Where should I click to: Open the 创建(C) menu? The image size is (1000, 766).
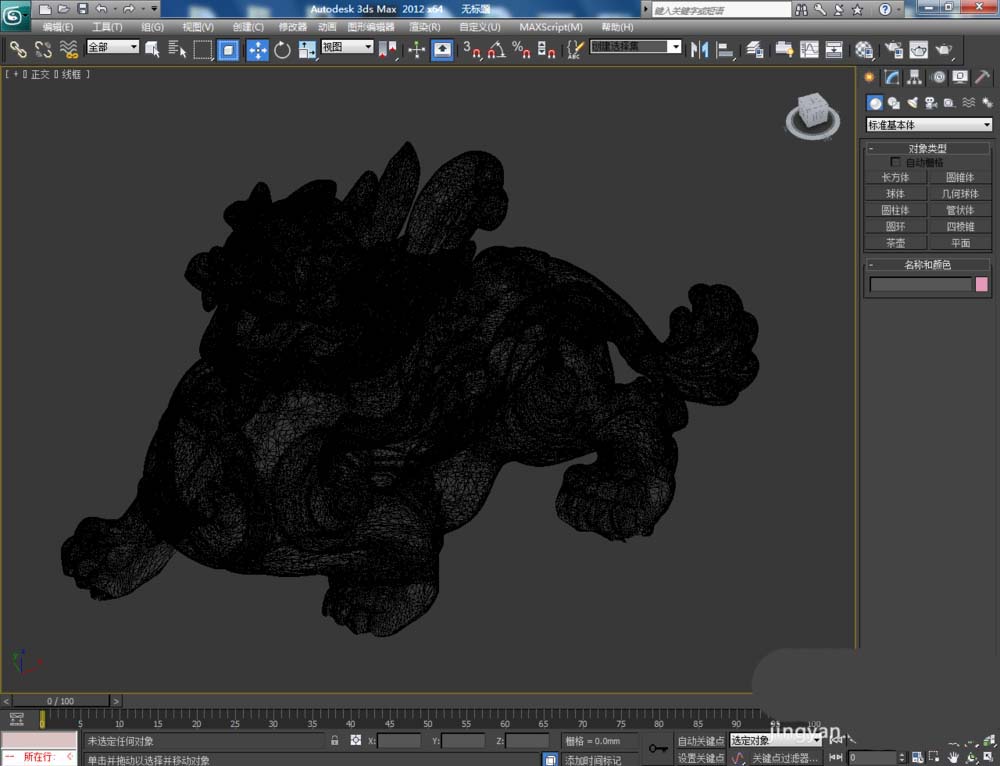coord(248,27)
